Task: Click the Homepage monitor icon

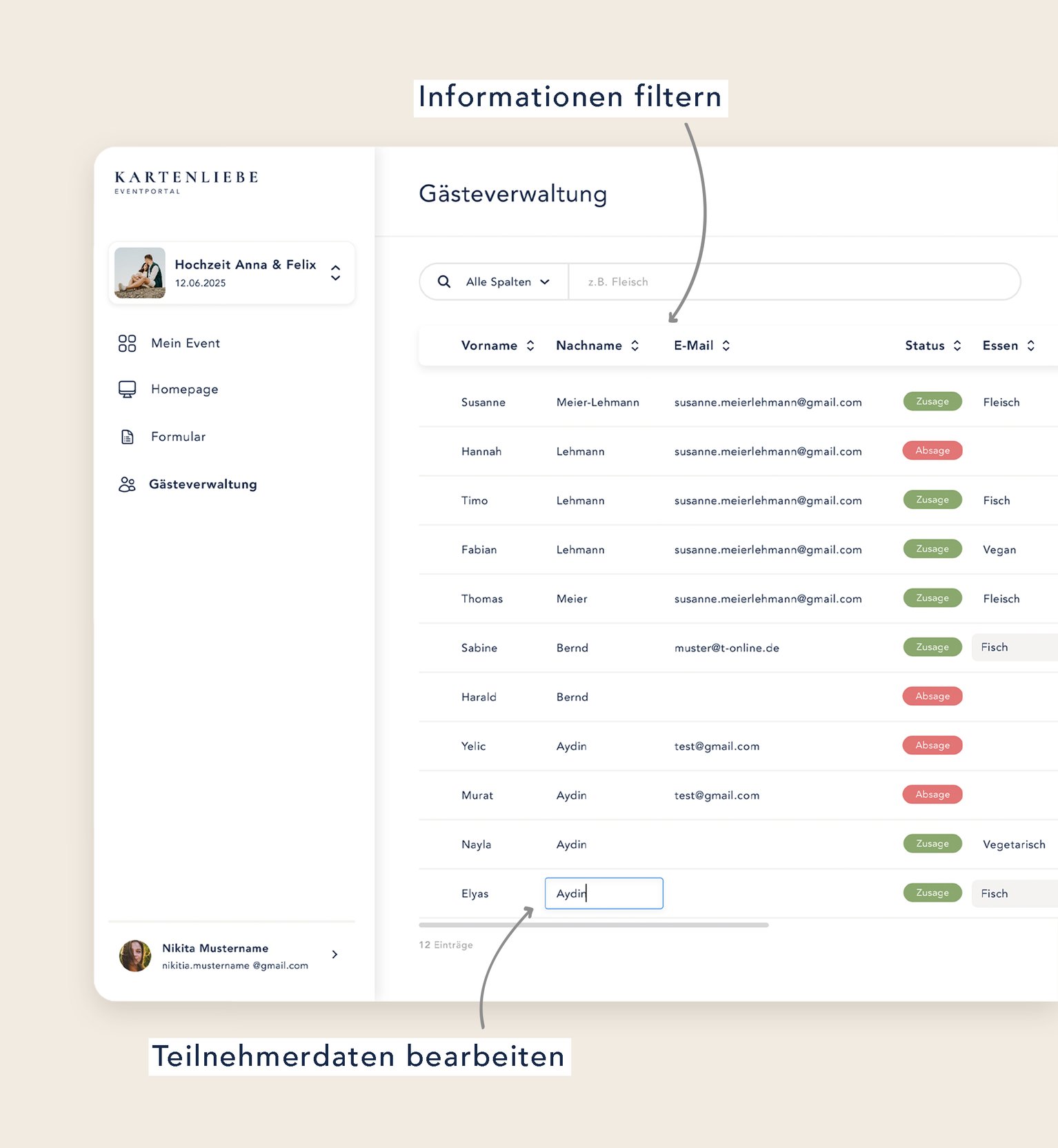Action: click(x=127, y=389)
